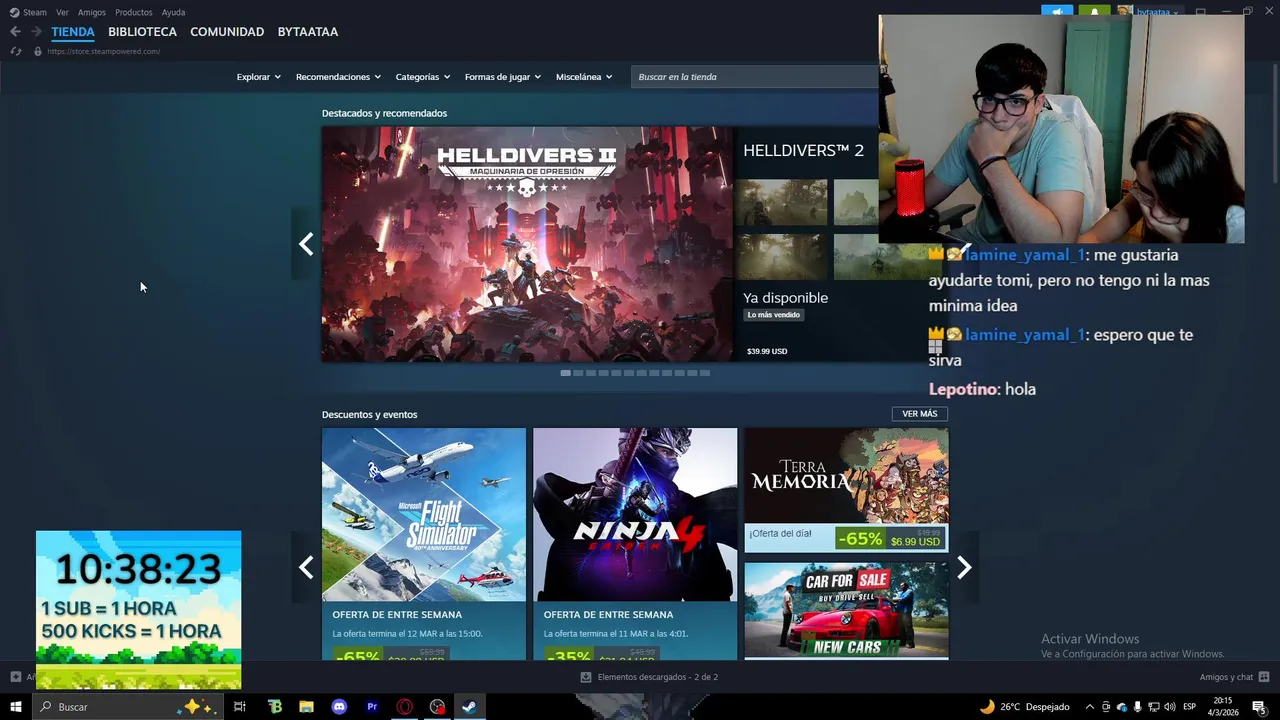Viewport: 1280px width, 720px height.
Task: Click Elementos descargados status text
Action: 658,677
